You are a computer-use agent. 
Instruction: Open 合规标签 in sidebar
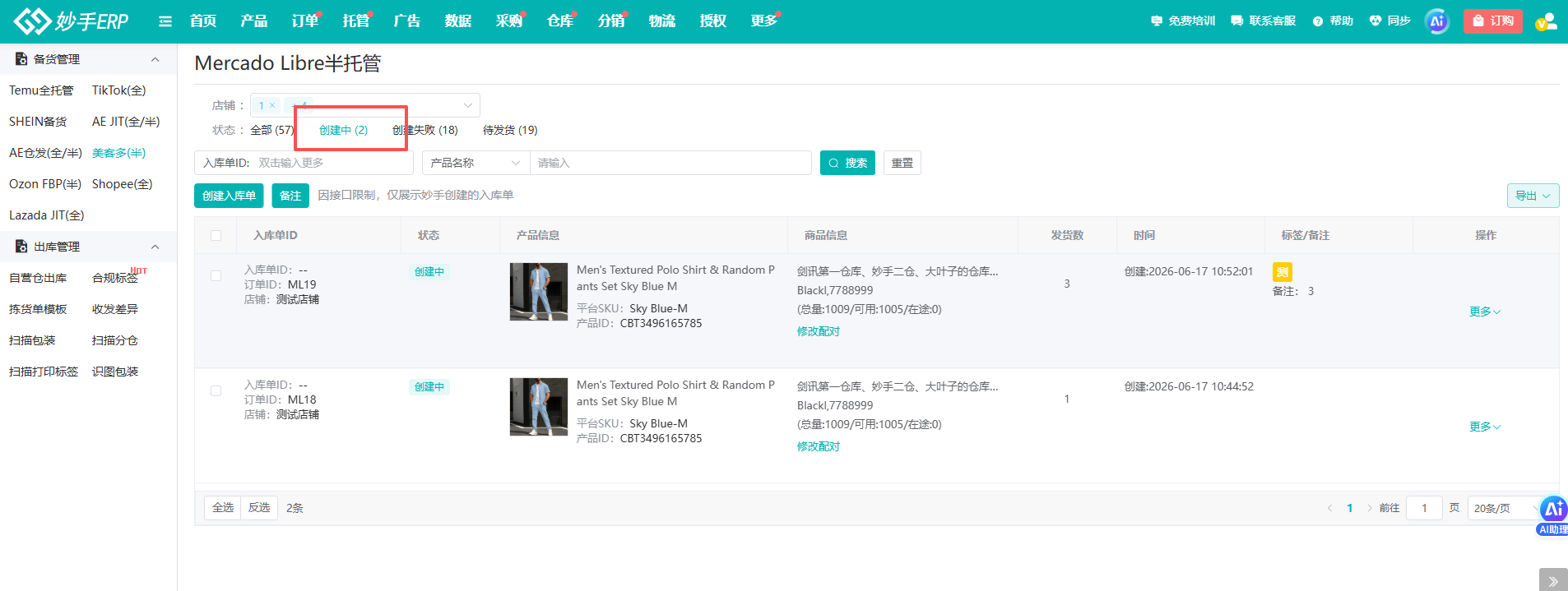click(115, 278)
